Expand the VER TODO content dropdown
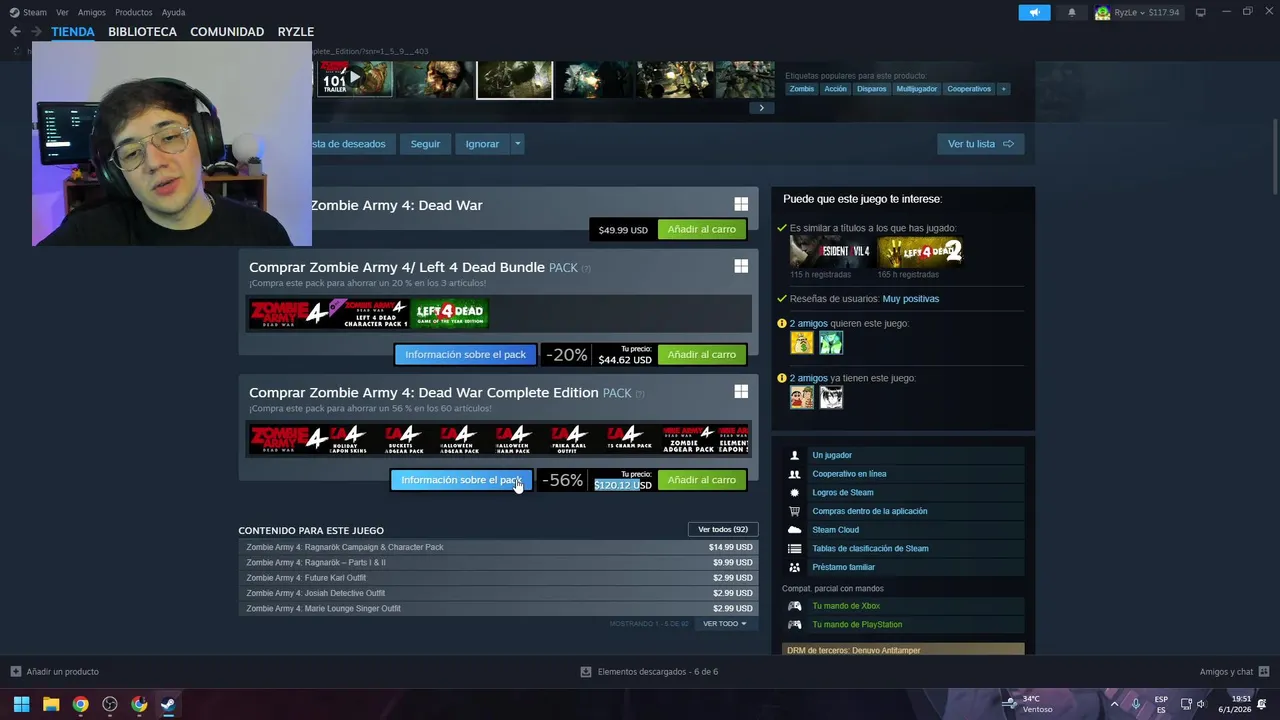The width and height of the screenshot is (1280, 720). [724, 624]
